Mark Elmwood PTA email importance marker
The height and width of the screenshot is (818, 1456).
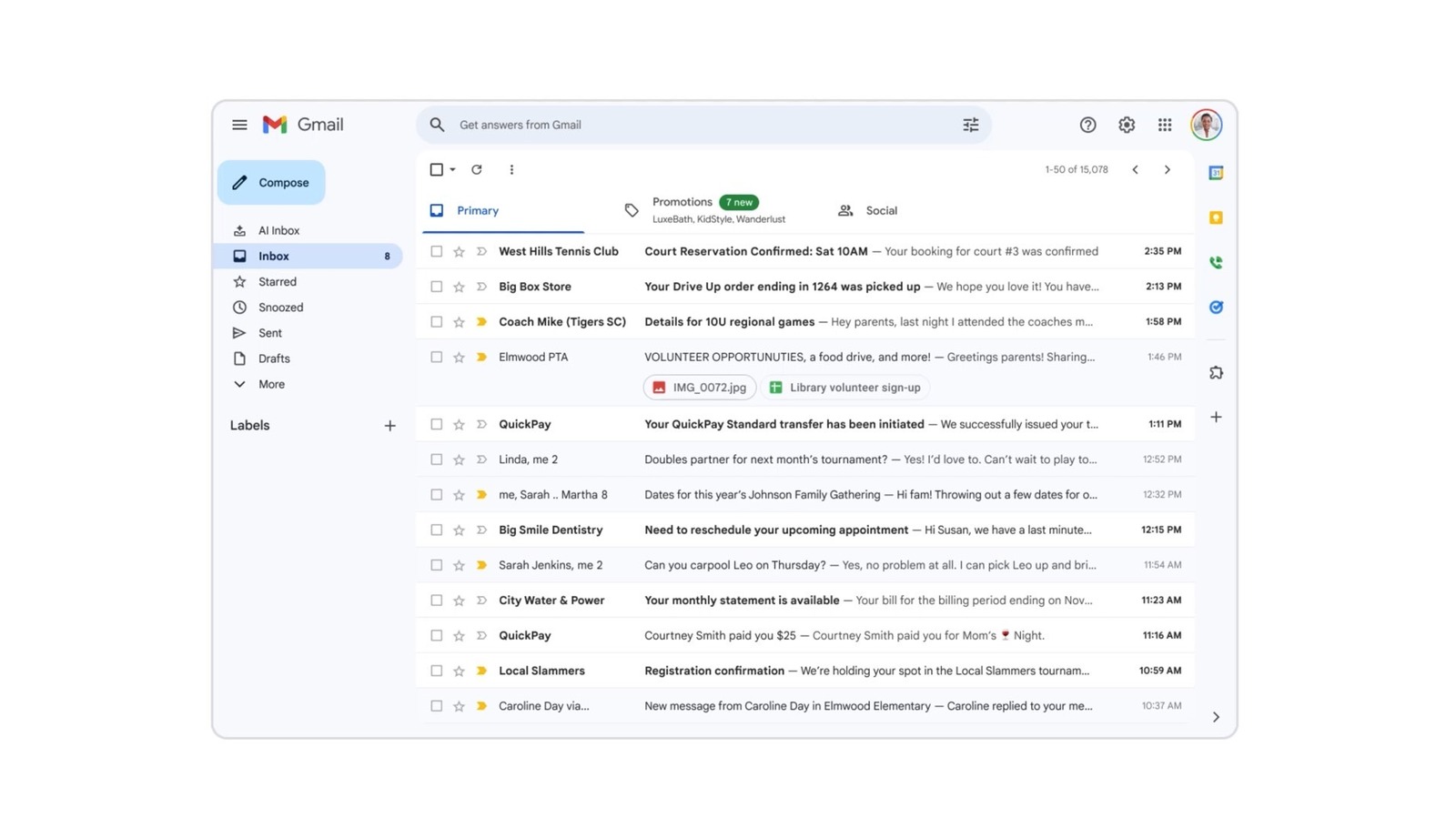(481, 357)
